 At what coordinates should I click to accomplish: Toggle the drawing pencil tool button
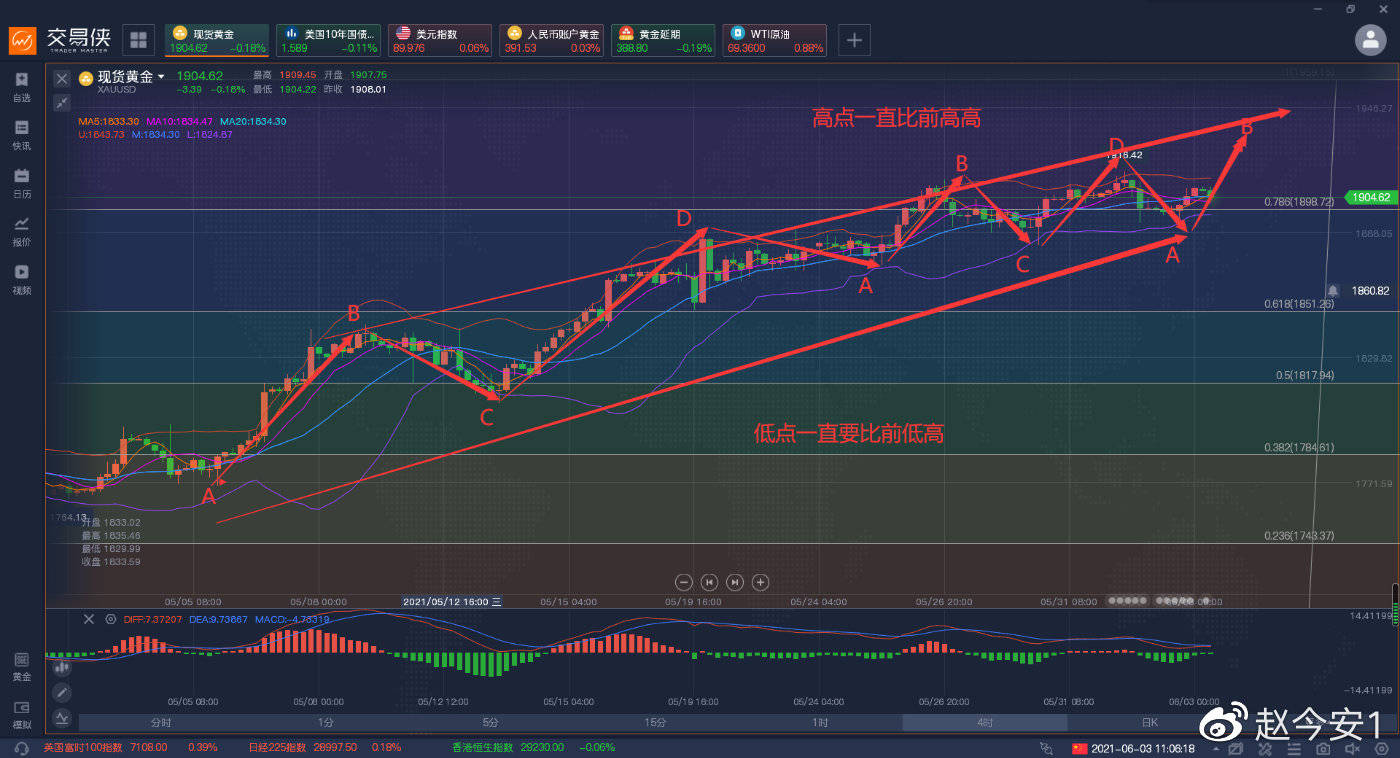coord(62,692)
